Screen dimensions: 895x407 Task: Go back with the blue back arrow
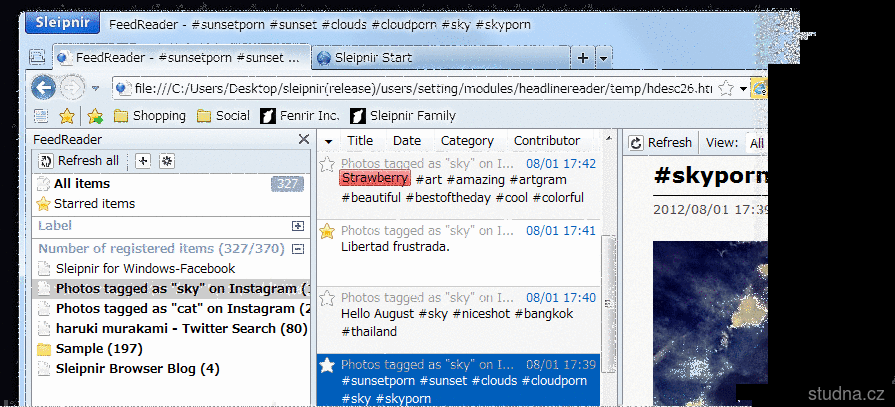(x=43, y=88)
